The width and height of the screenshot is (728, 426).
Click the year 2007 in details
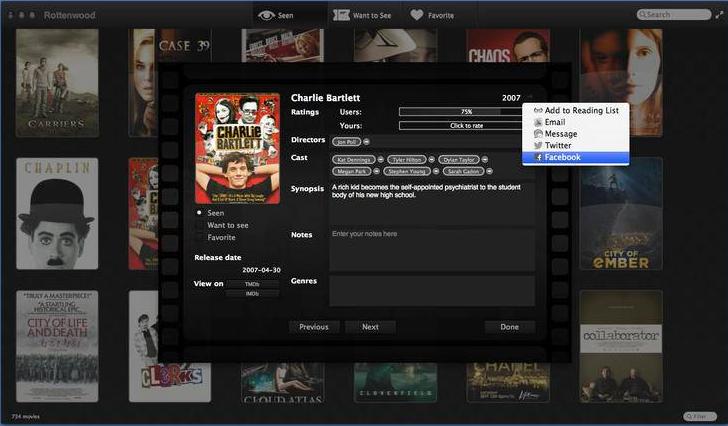pyautogui.click(x=511, y=98)
